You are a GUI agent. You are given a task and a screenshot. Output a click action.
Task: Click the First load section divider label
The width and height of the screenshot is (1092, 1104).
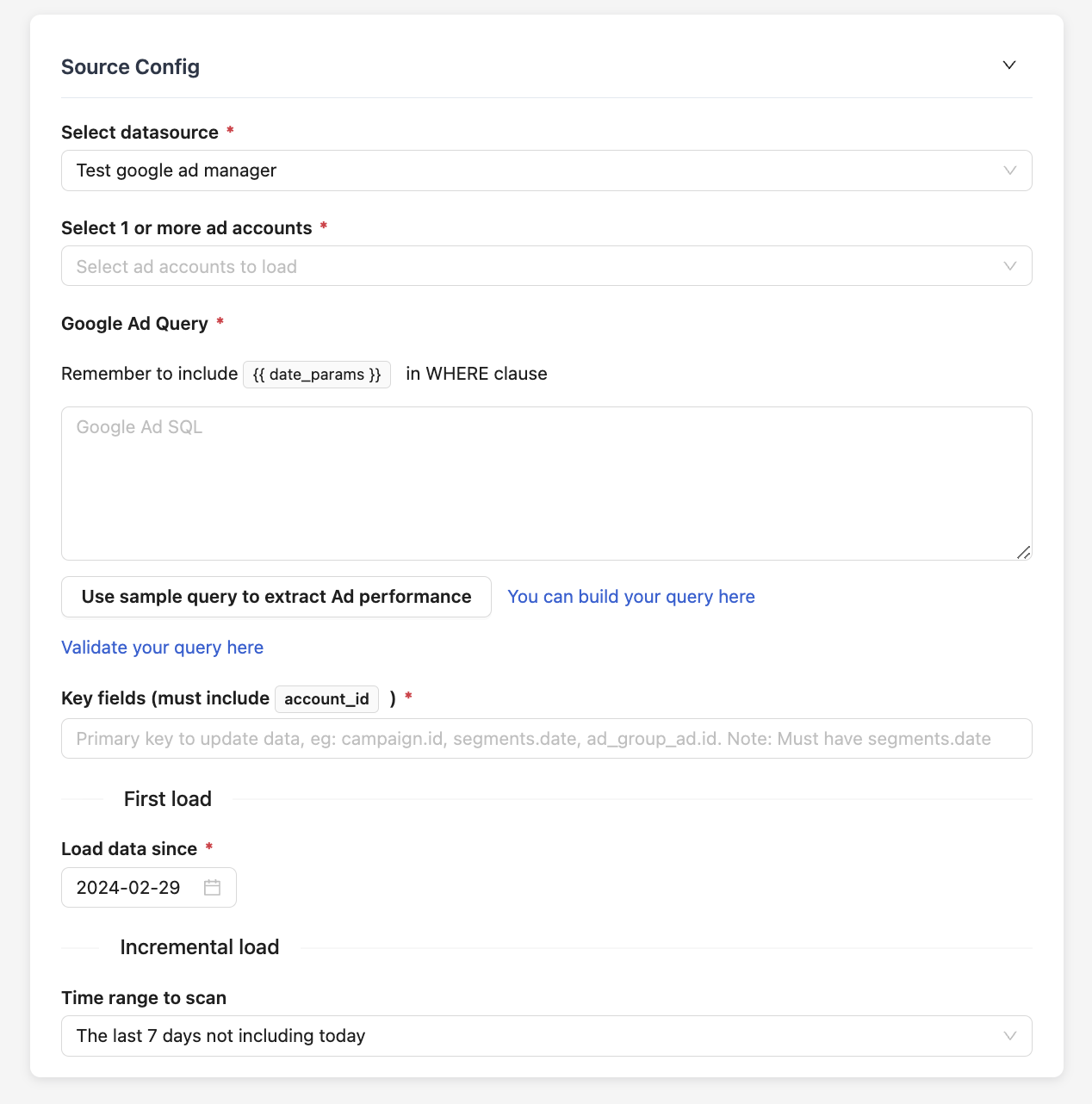[x=168, y=799]
